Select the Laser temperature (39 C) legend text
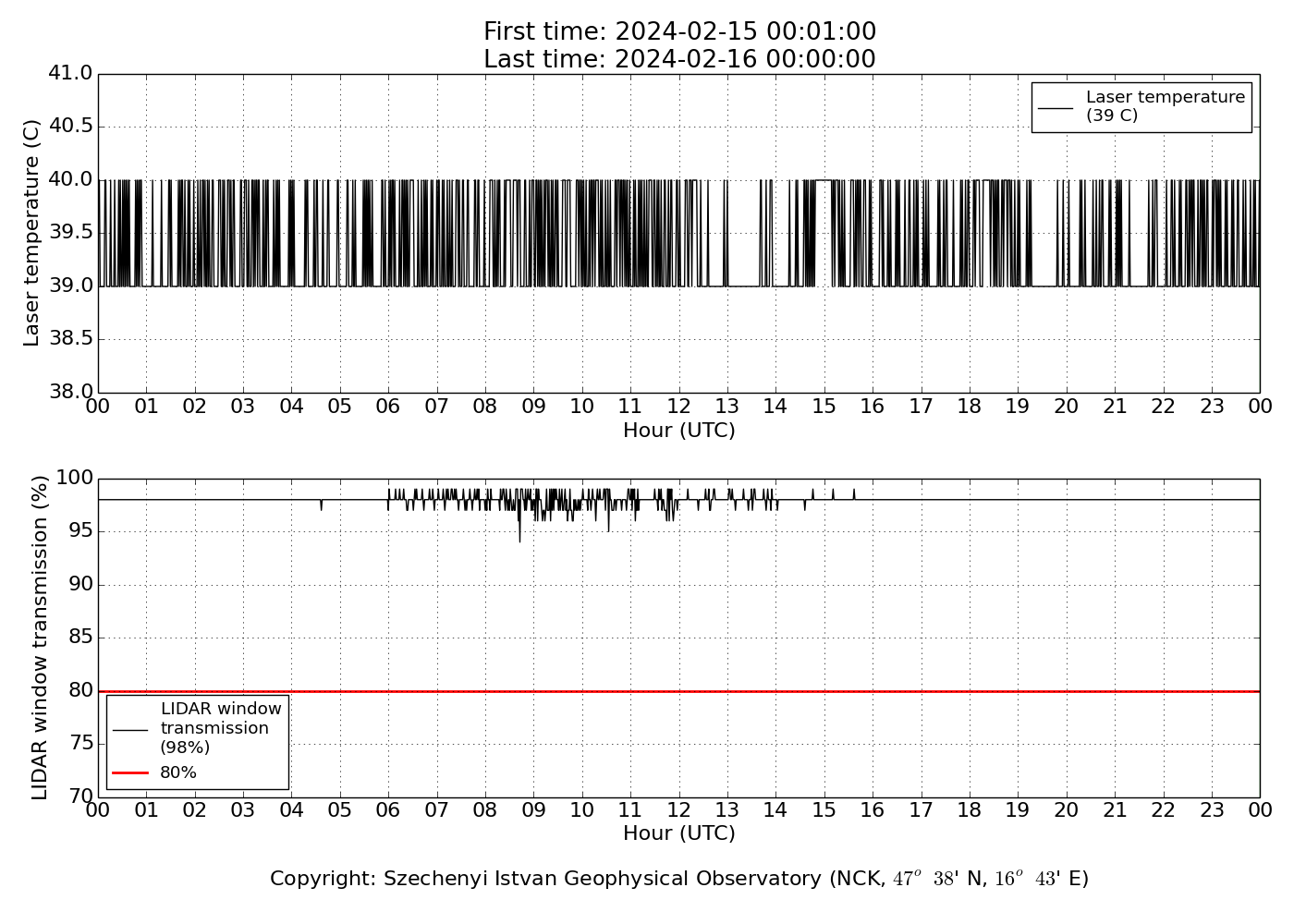1294x924 pixels. pyautogui.click(x=1165, y=106)
